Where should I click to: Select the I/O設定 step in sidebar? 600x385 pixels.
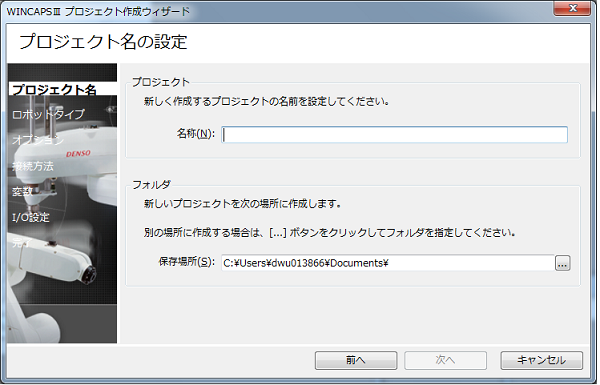click(31, 217)
